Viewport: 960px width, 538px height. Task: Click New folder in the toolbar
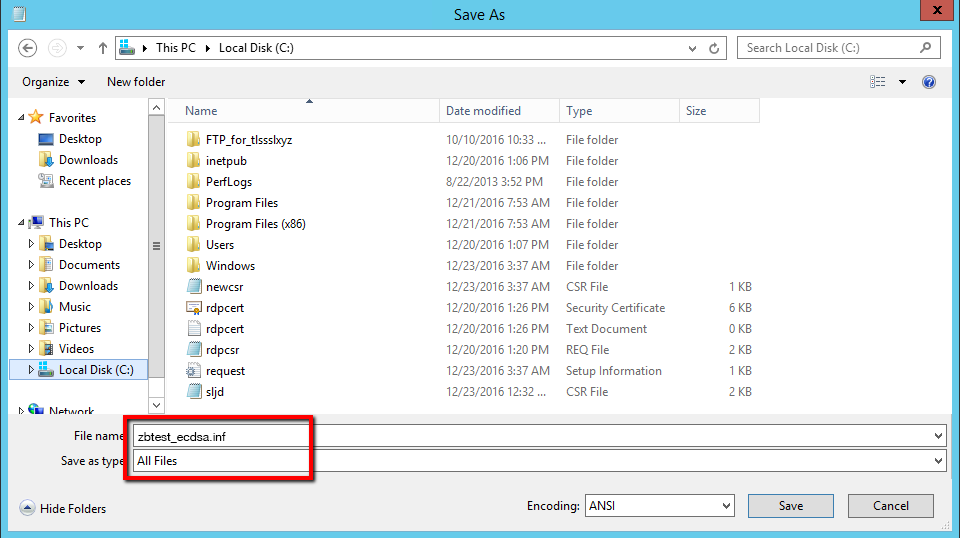click(x=136, y=82)
